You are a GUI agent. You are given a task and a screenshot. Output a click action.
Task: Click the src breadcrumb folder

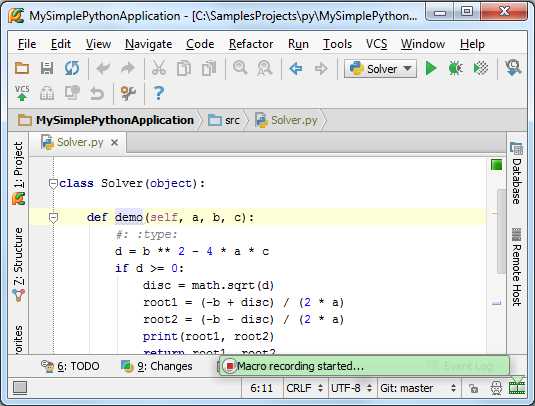point(225,120)
